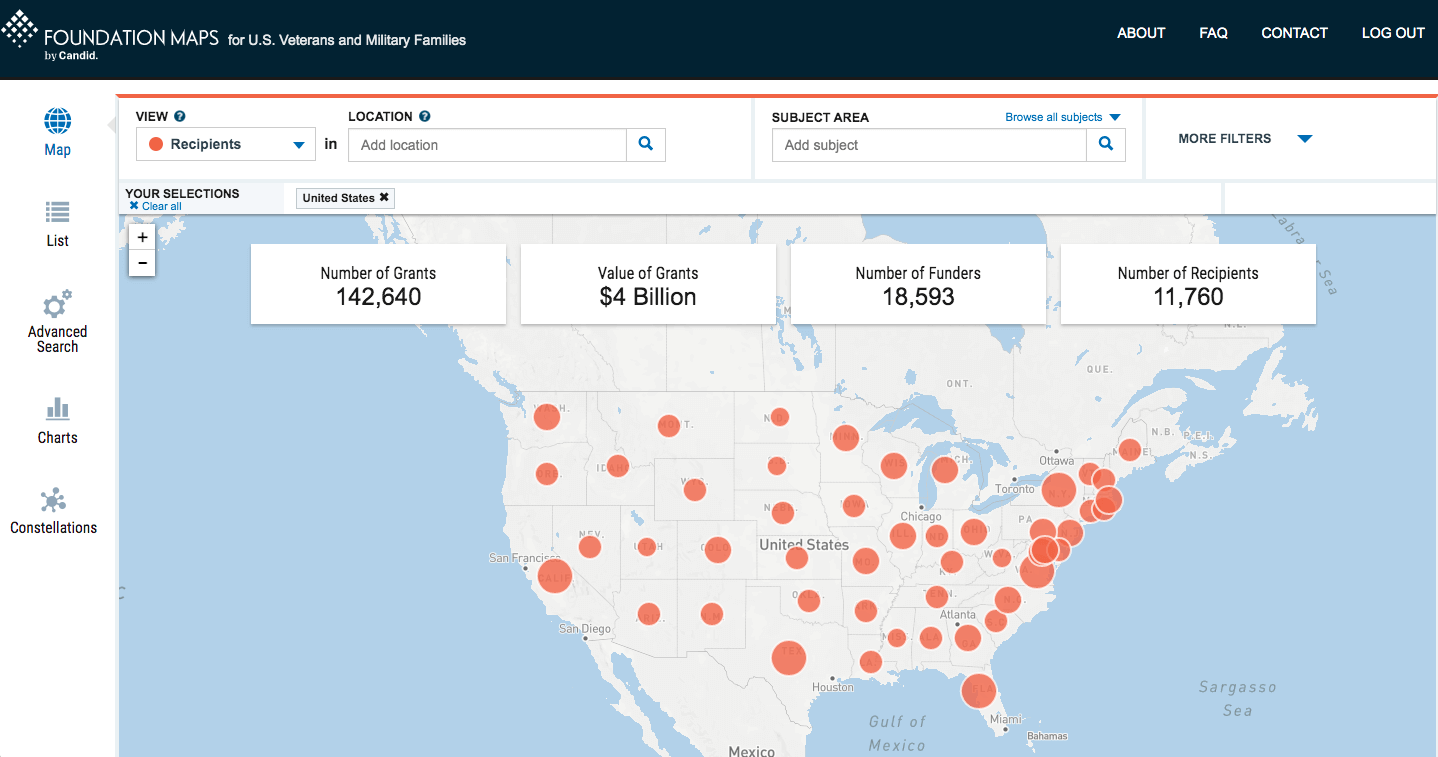Viewport: 1438px width, 757px height.
Task: Select the New Mexico bubble
Action: click(712, 614)
